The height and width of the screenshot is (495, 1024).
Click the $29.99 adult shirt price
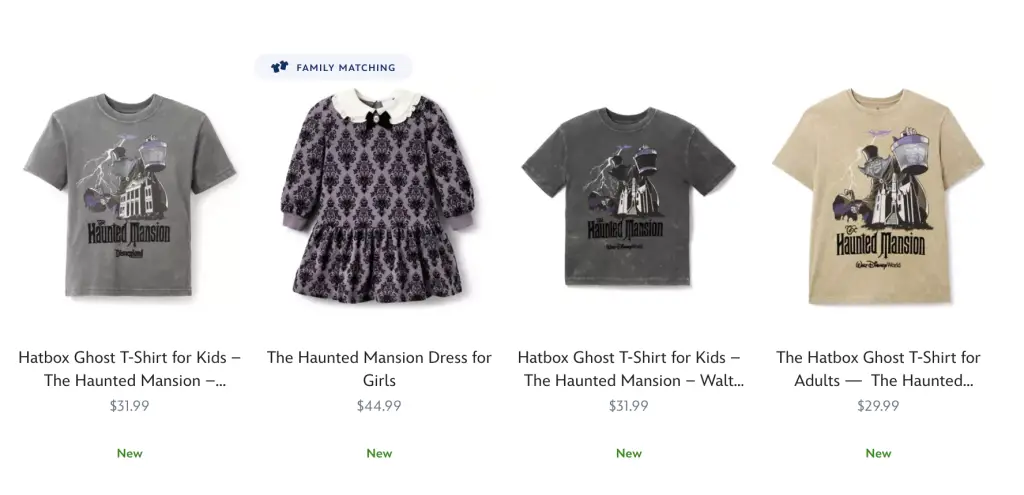[x=878, y=406]
